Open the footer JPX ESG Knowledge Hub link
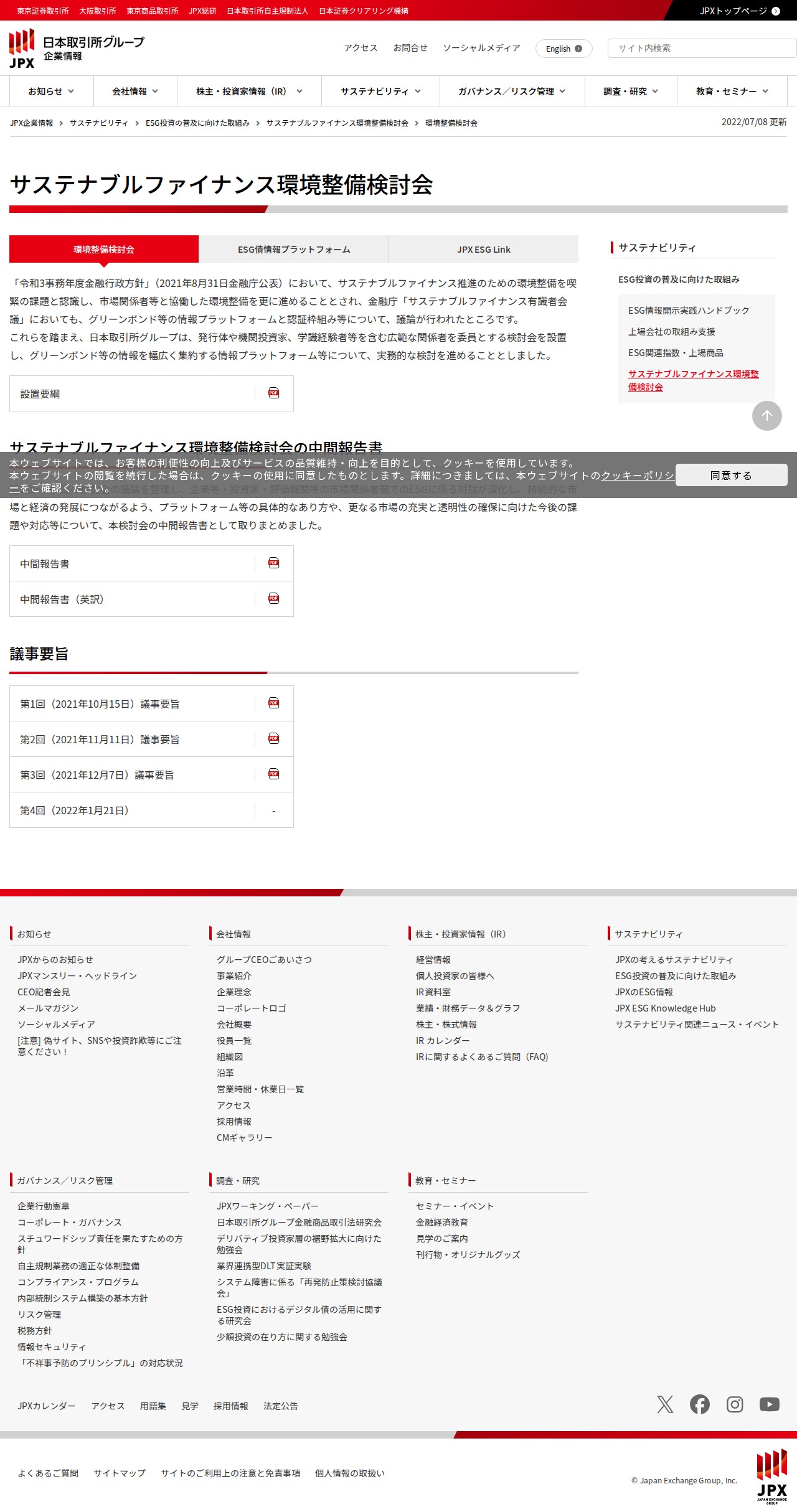797x1512 pixels. tap(666, 1008)
